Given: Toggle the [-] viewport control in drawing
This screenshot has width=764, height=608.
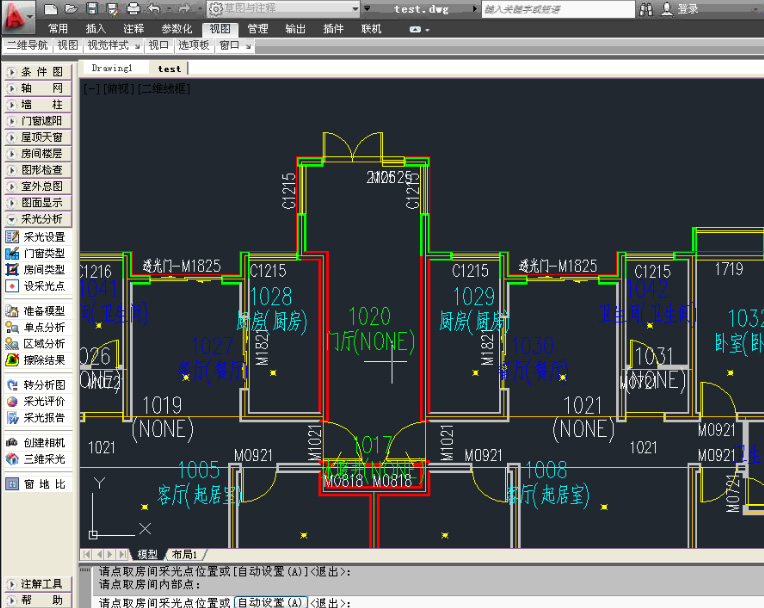Looking at the screenshot, I should coord(91,88).
